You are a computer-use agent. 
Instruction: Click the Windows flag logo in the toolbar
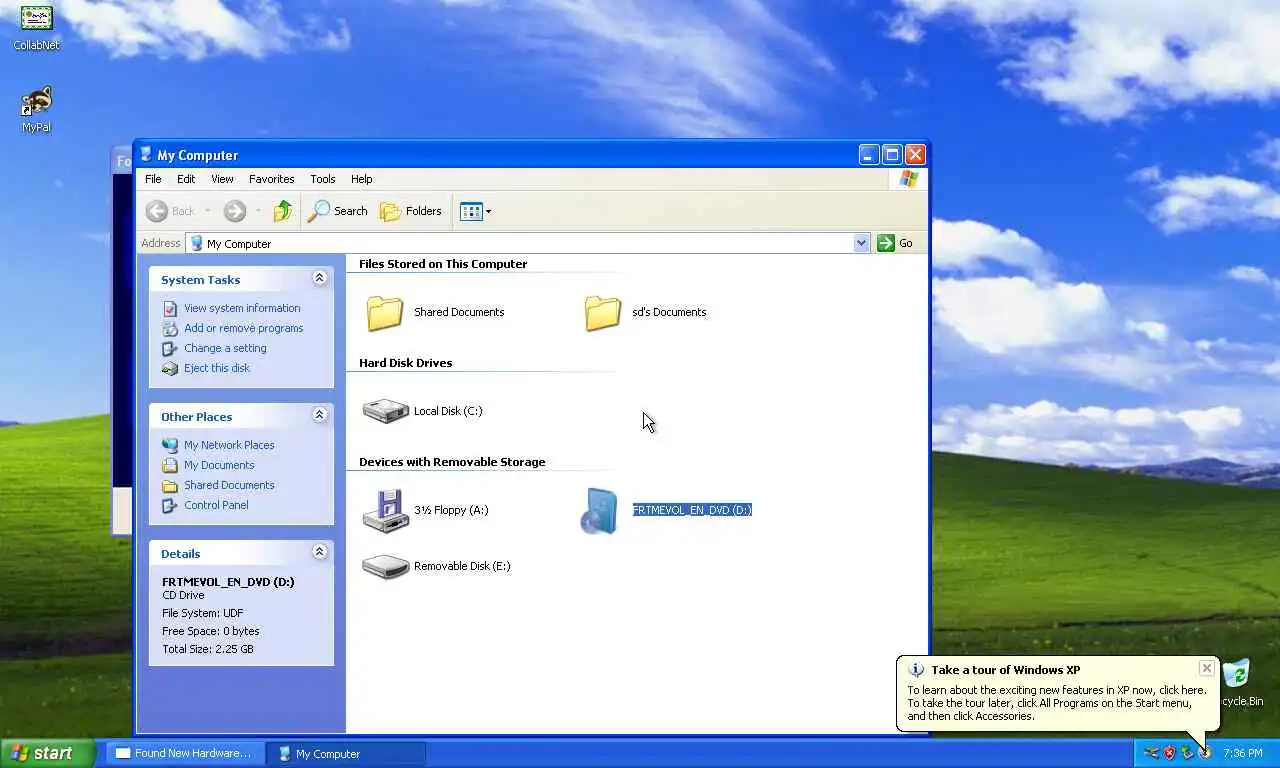[908, 179]
